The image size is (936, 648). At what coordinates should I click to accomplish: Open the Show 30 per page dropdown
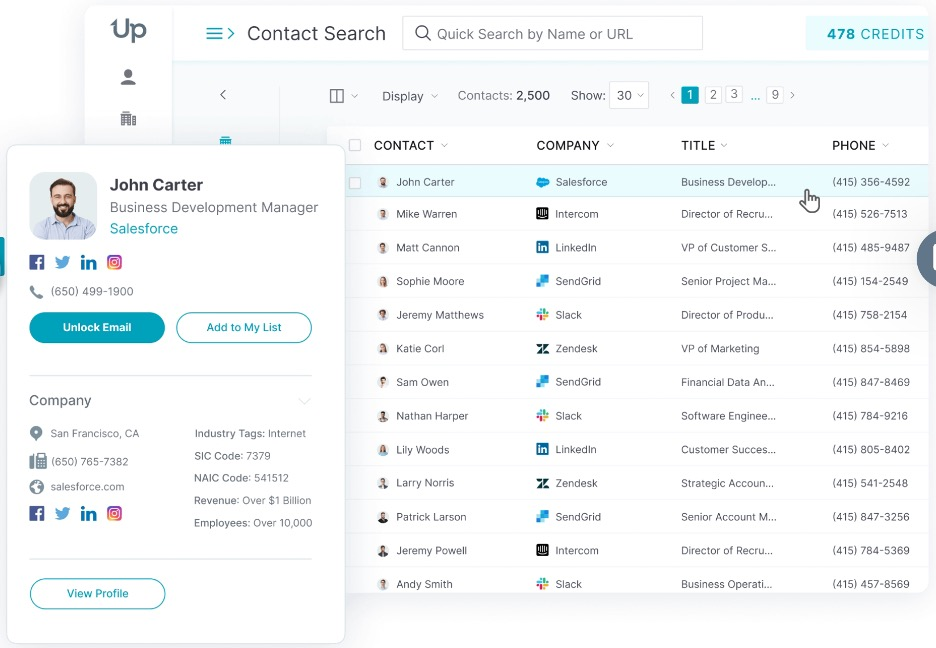pos(629,95)
